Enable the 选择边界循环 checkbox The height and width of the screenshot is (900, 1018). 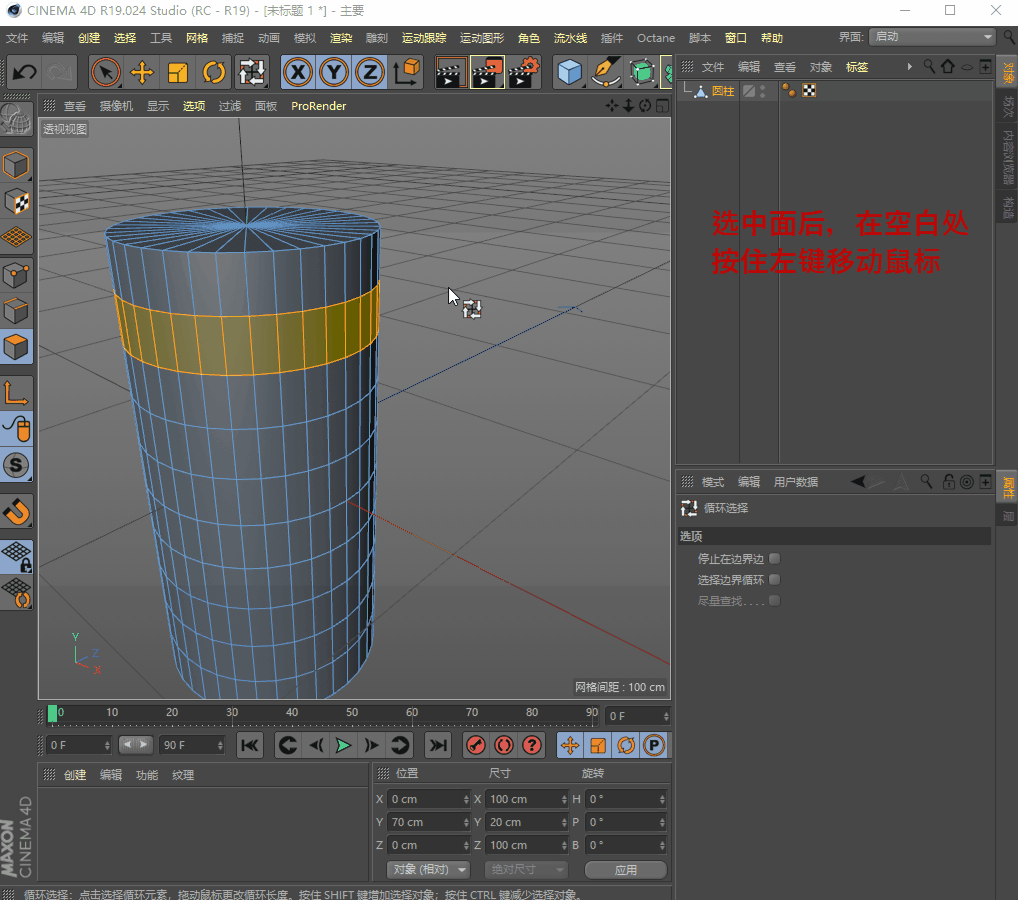[774, 580]
